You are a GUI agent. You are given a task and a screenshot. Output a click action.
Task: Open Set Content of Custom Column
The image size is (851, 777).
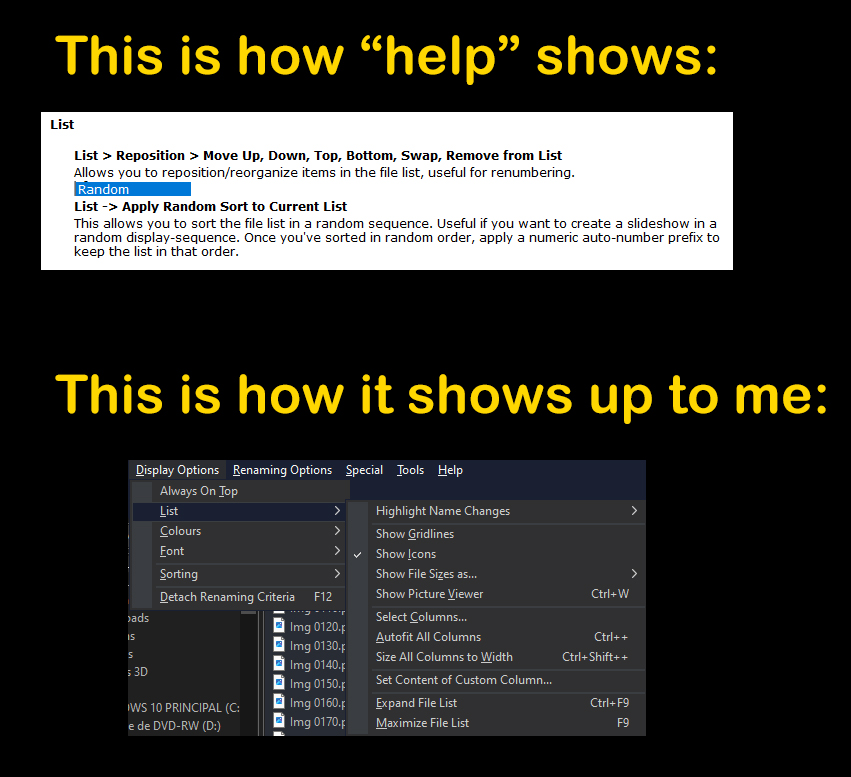click(497, 680)
